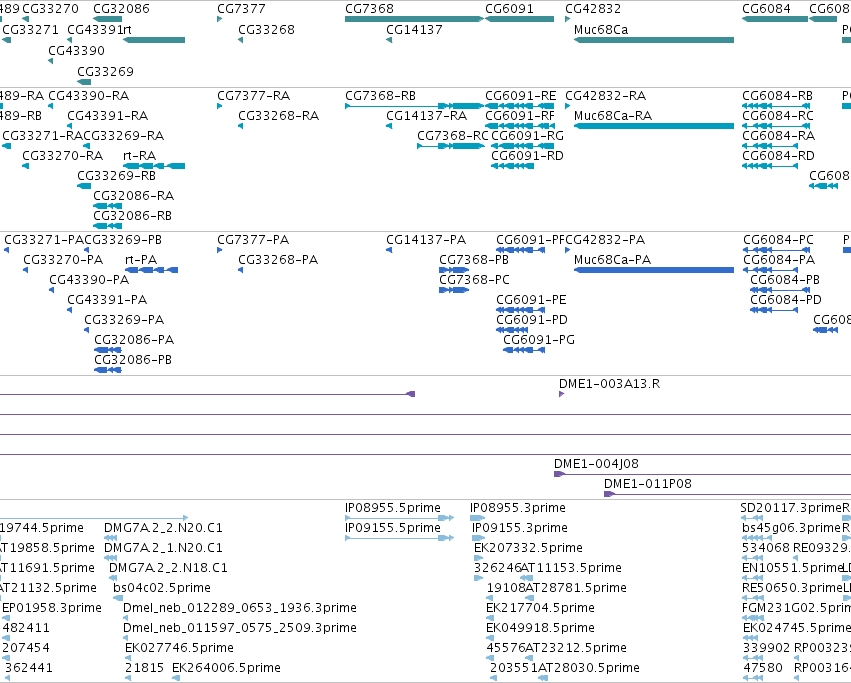Click the CG33269-RB transcript label
This screenshot has height=683, width=851.
[116, 175]
